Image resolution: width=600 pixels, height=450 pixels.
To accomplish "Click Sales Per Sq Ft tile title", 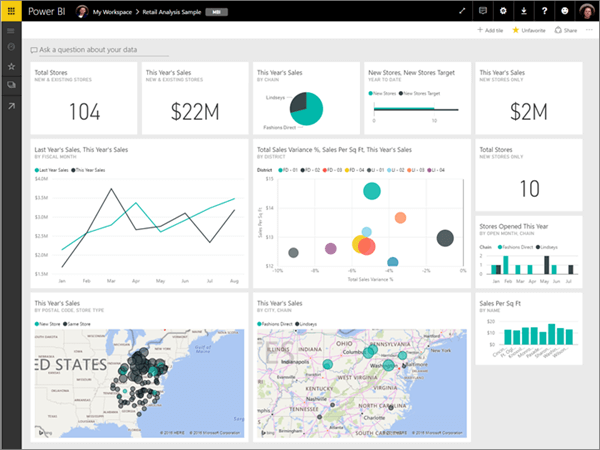I will pyautogui.click(x=500, y=303).
